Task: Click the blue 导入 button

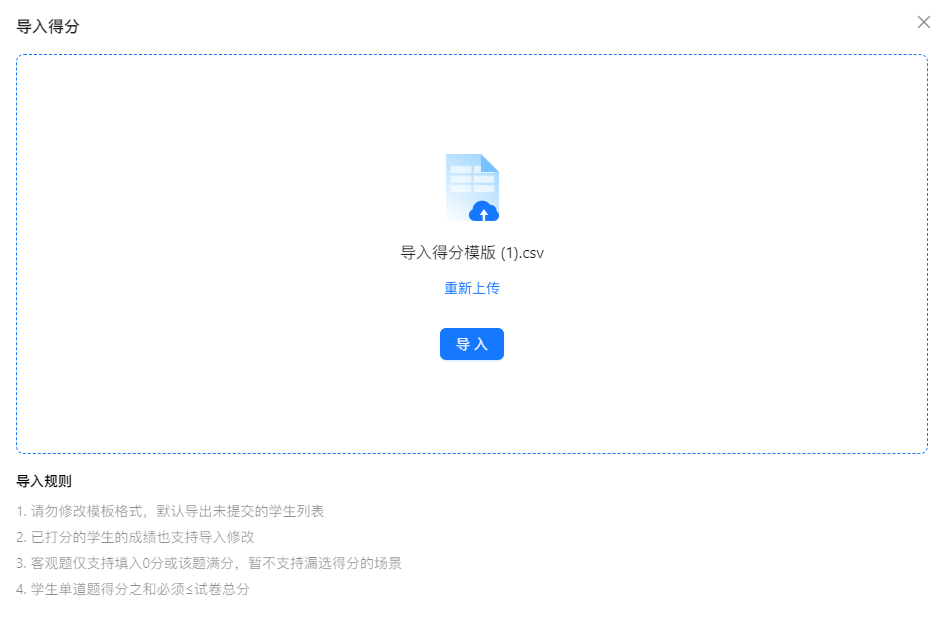Action: tap(472, 344)
